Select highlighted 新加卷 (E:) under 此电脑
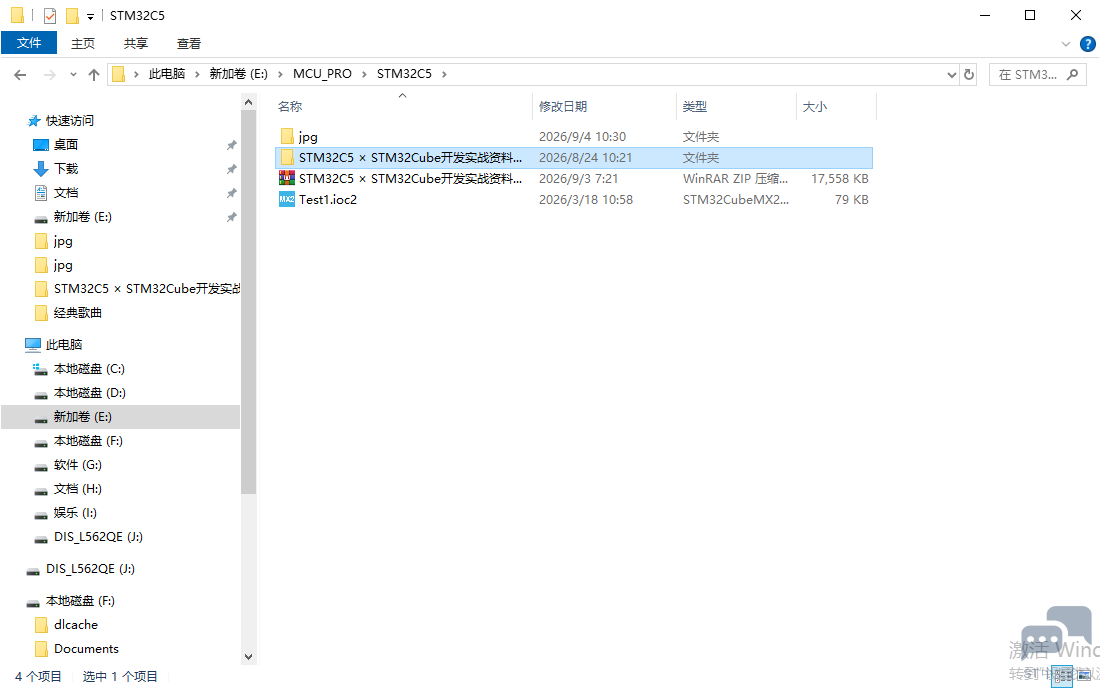The image size is (1100, 689). pos(120,417)
